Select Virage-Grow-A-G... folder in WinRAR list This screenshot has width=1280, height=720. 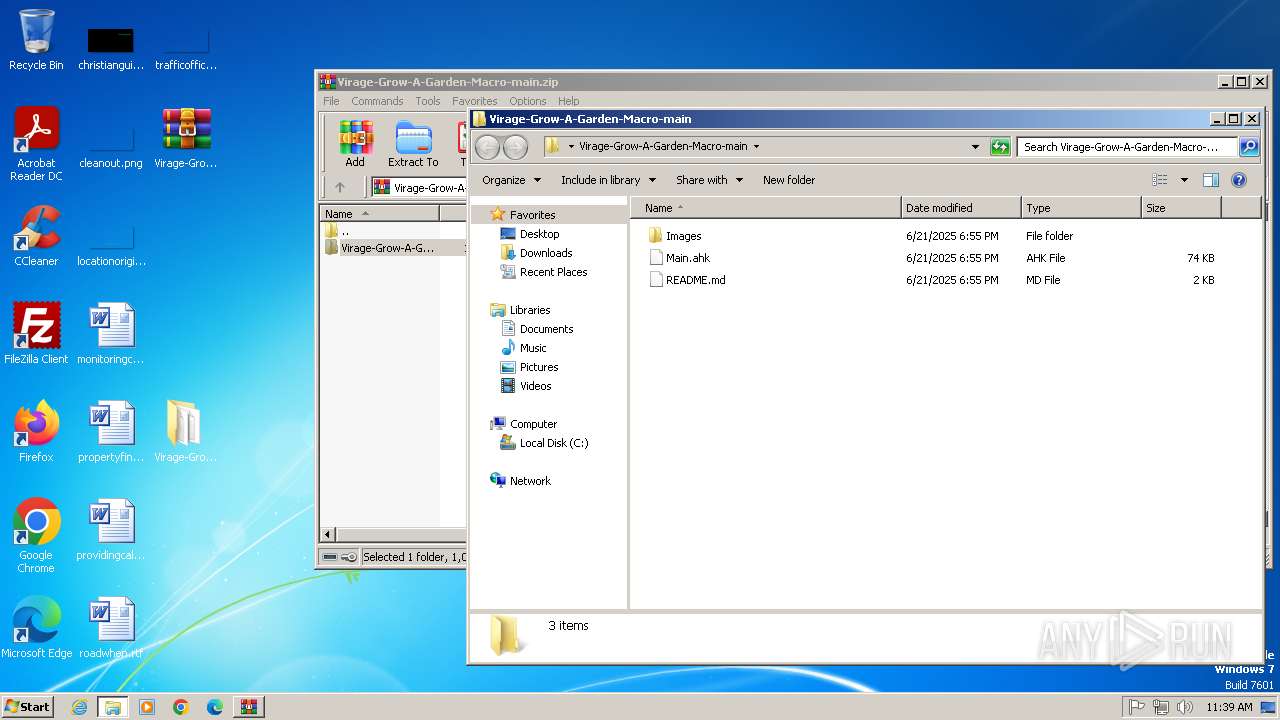[388, 248]
